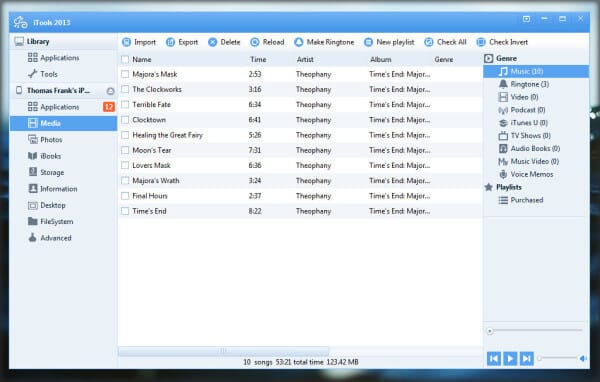Select the Podcast (0) genre
The height and width of the screenshot is (382, 600).
tap(522, 110)
